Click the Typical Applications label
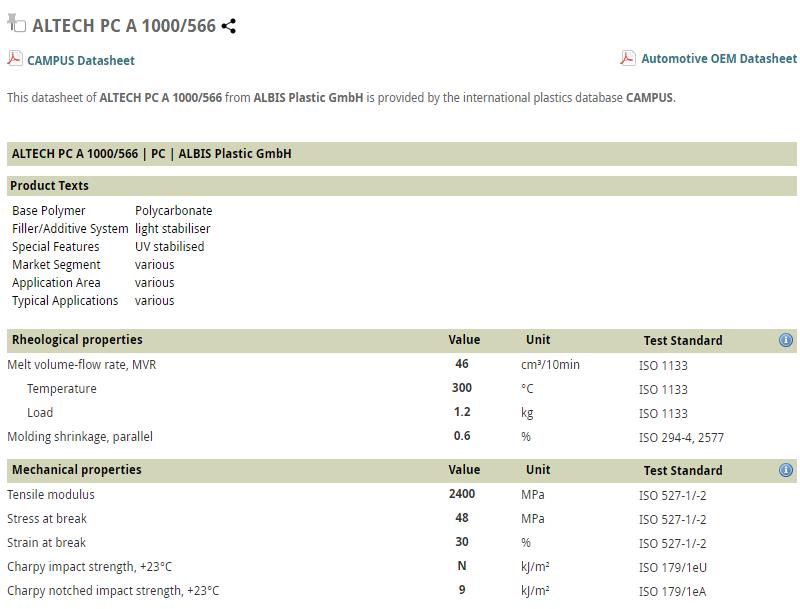 pyautogui.click(x=65, y=301)
